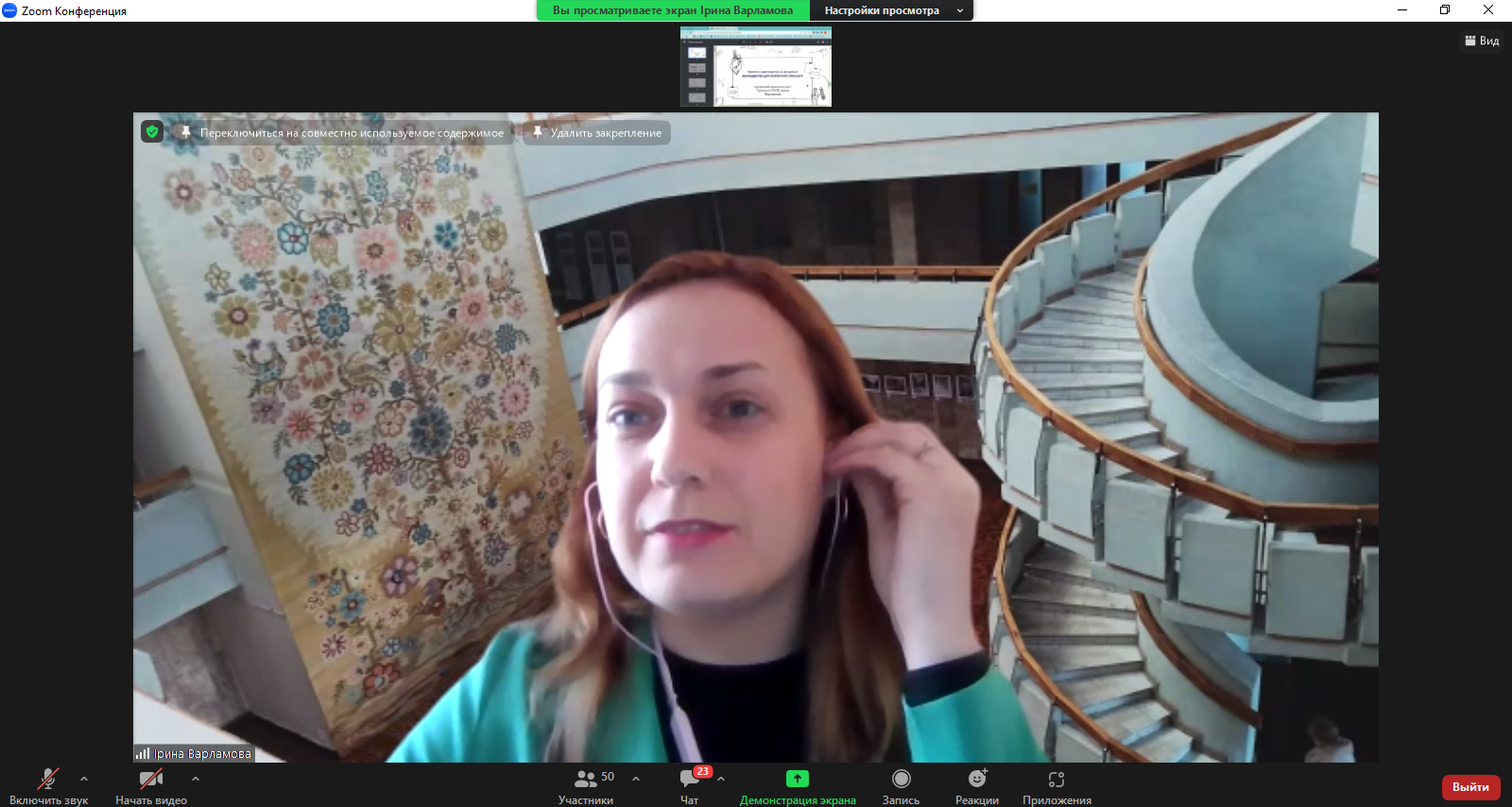Expand participants options arrow
This screenshot has height=807, width=1512.
click(x=636, y=779)
